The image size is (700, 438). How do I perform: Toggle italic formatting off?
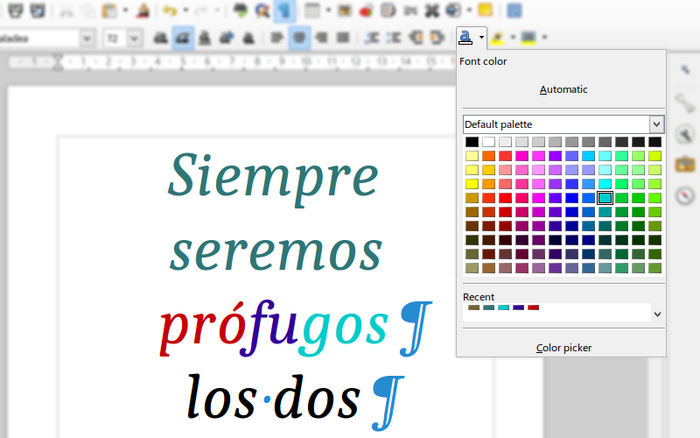coord(183,38)
